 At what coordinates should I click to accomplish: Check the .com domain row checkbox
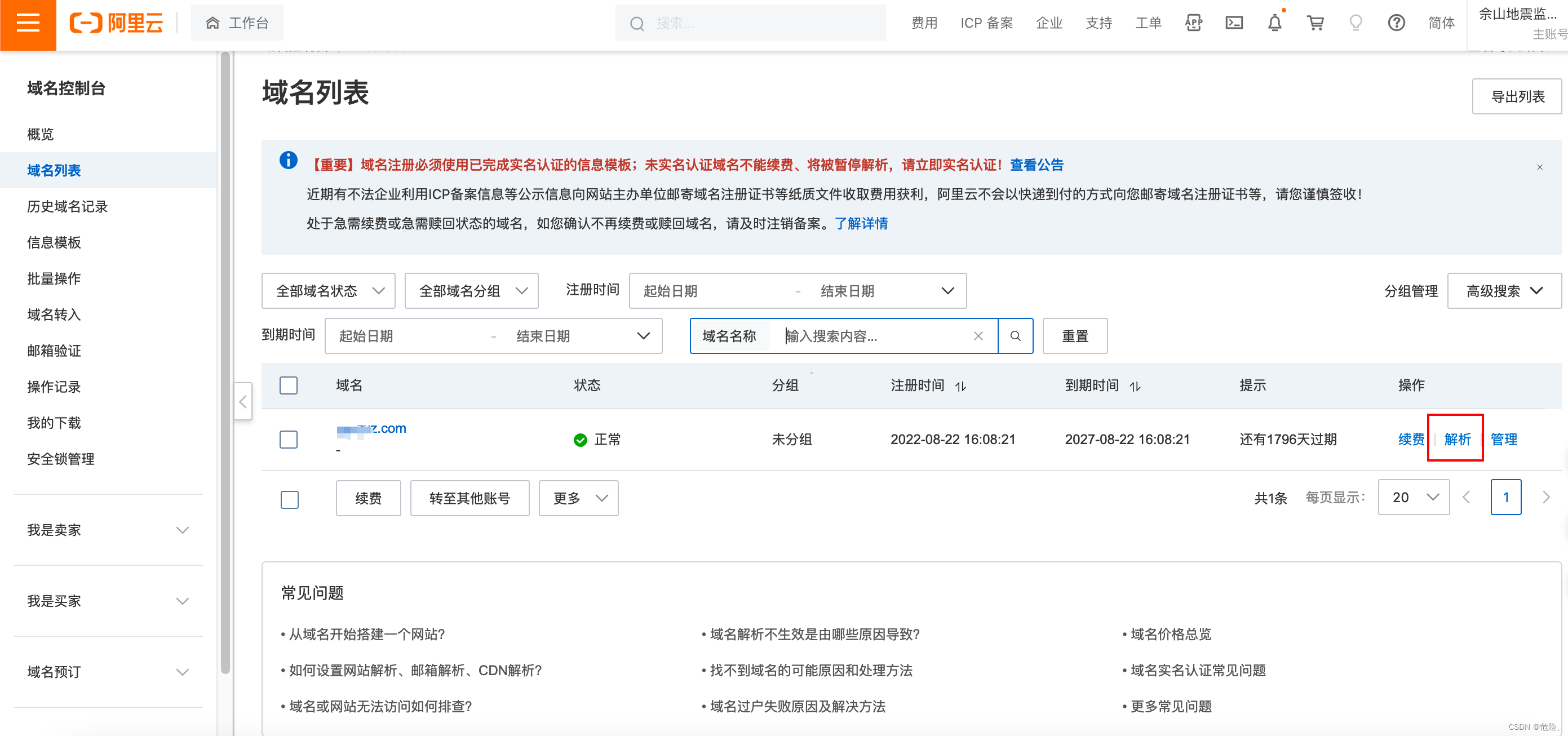(x=289, y=440)
